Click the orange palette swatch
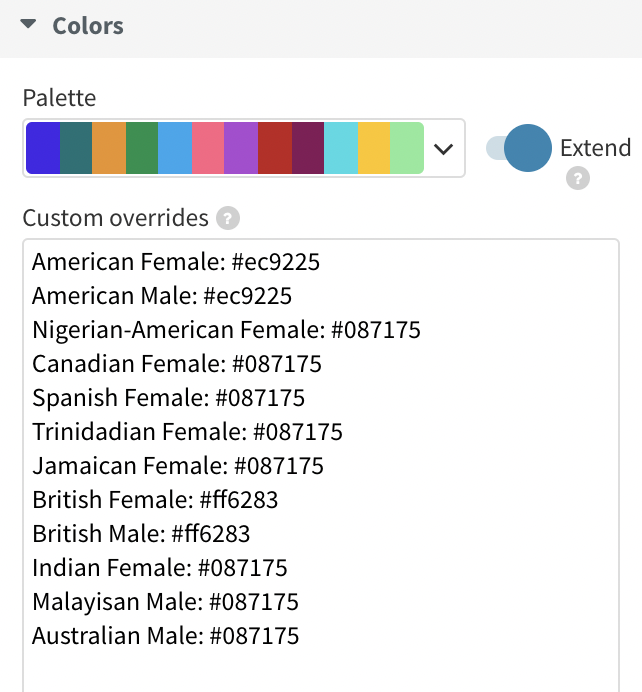Screen dimensions: 642x692 click(110, 148)
